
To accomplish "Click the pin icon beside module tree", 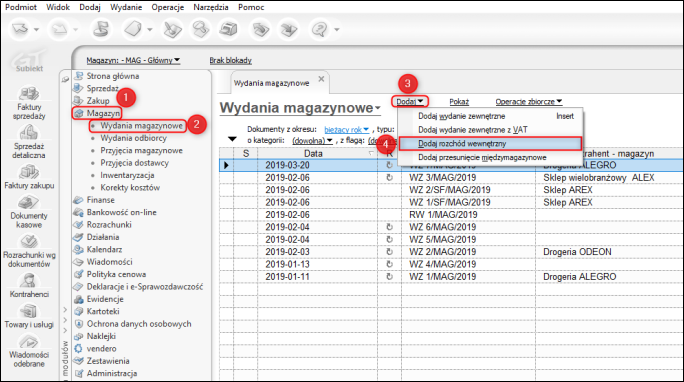I will point(65,79).
